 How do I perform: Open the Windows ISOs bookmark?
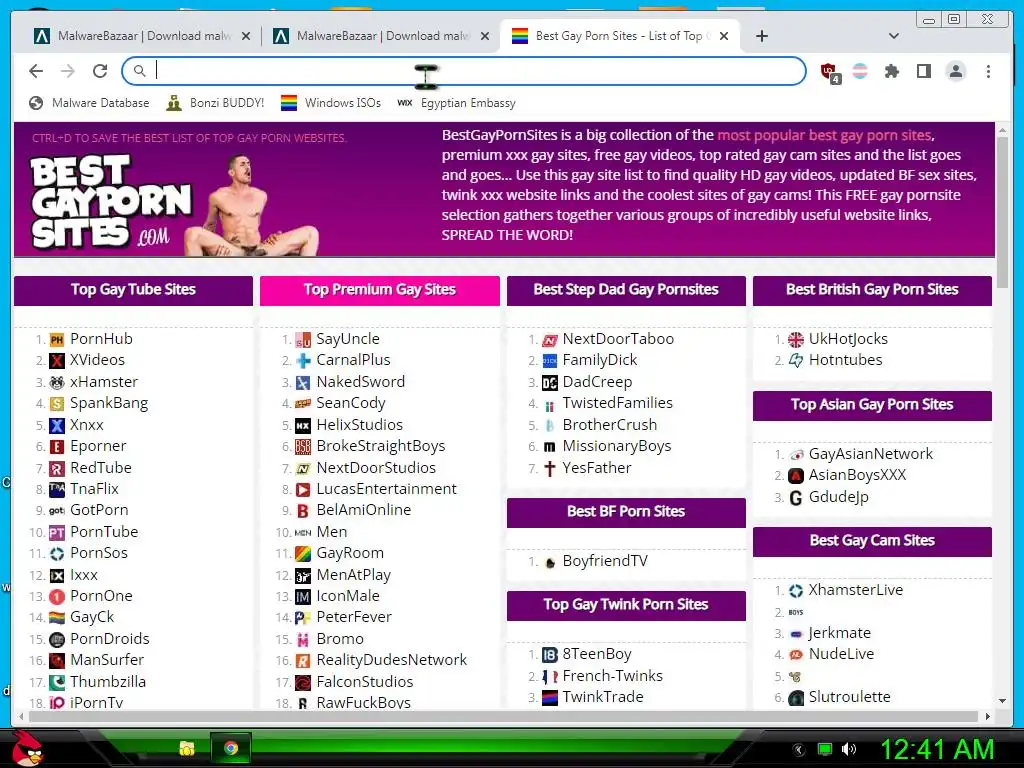point(331,103)
